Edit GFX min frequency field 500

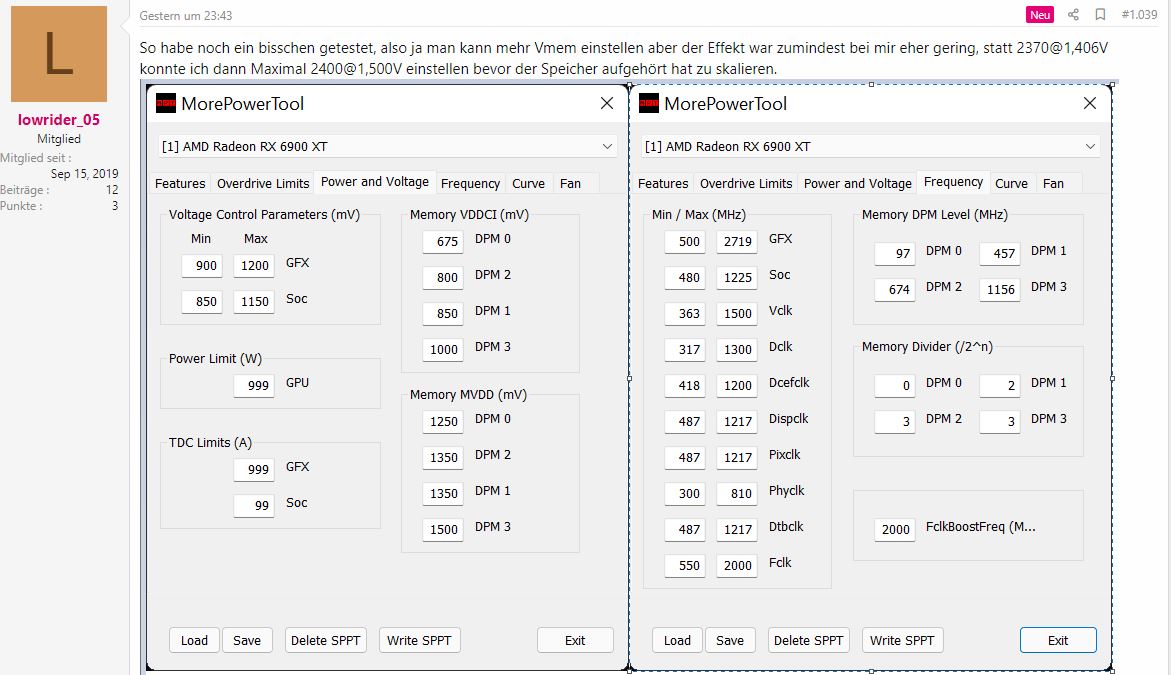pos(685,241)
